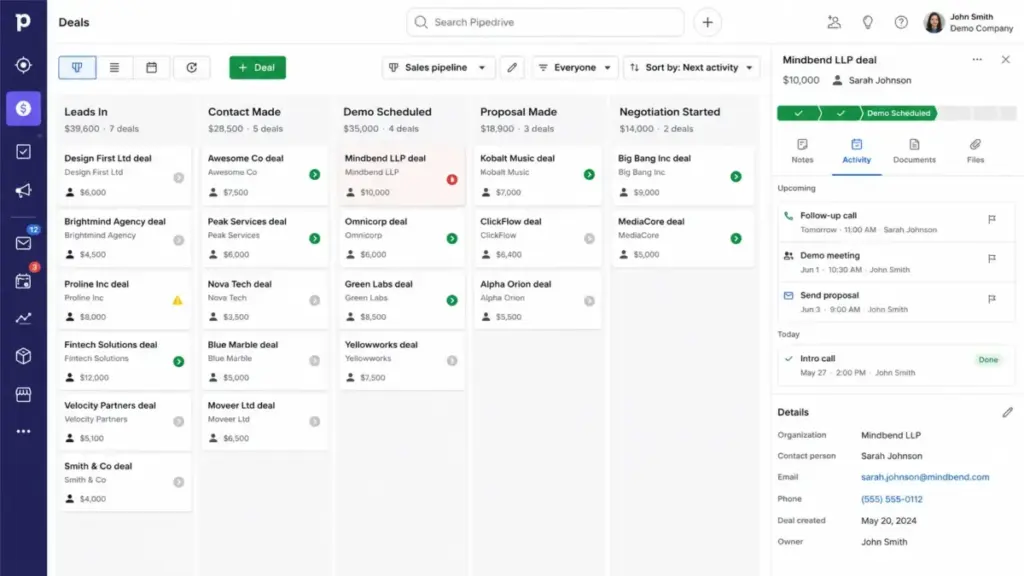Open deal panel more options dots

click(x=977, y=59)
